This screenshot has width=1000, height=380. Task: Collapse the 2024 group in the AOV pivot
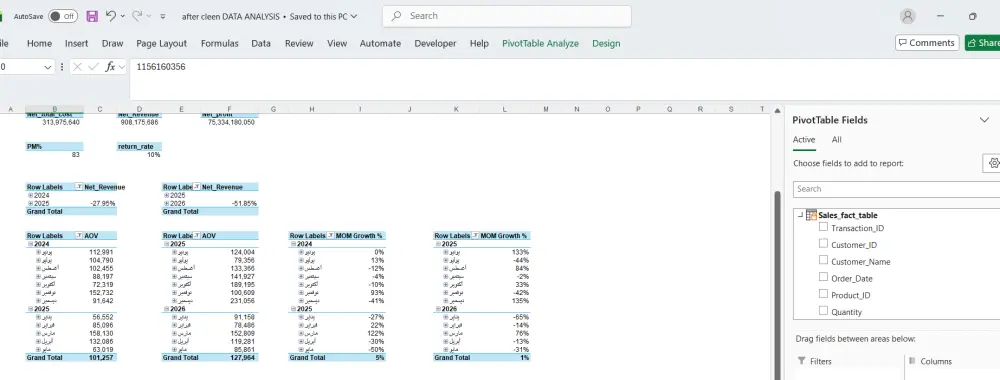[x=30, y=244]
